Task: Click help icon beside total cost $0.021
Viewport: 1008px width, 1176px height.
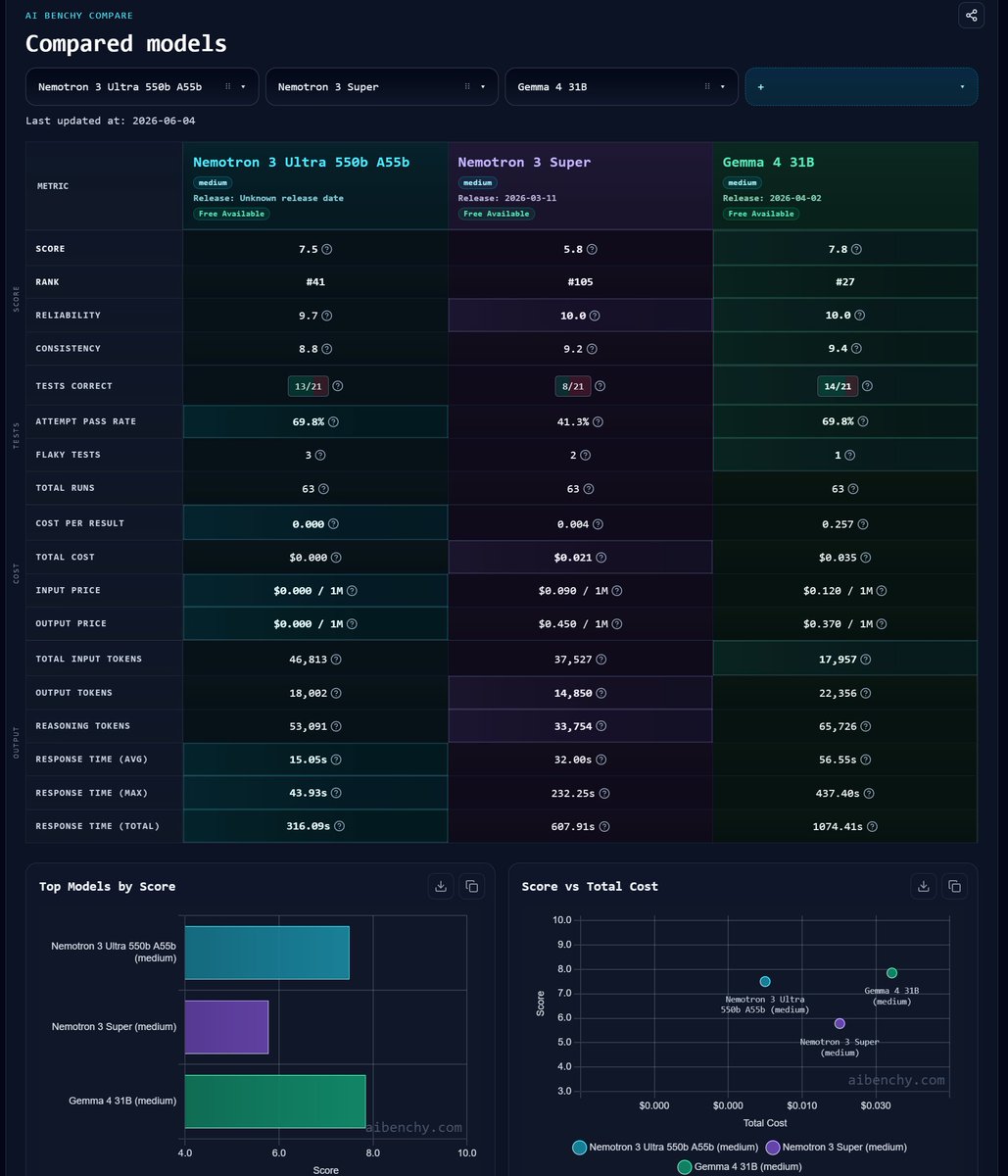Action: point(600,557)
